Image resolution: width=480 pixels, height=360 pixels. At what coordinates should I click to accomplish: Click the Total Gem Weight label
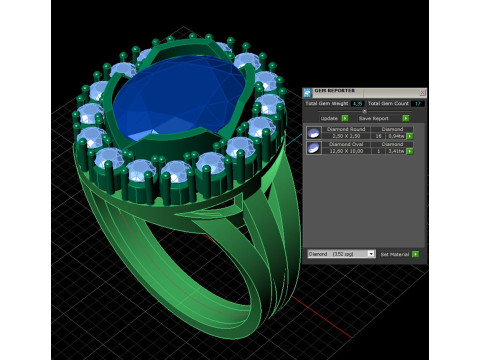click(x=327, y=104)
